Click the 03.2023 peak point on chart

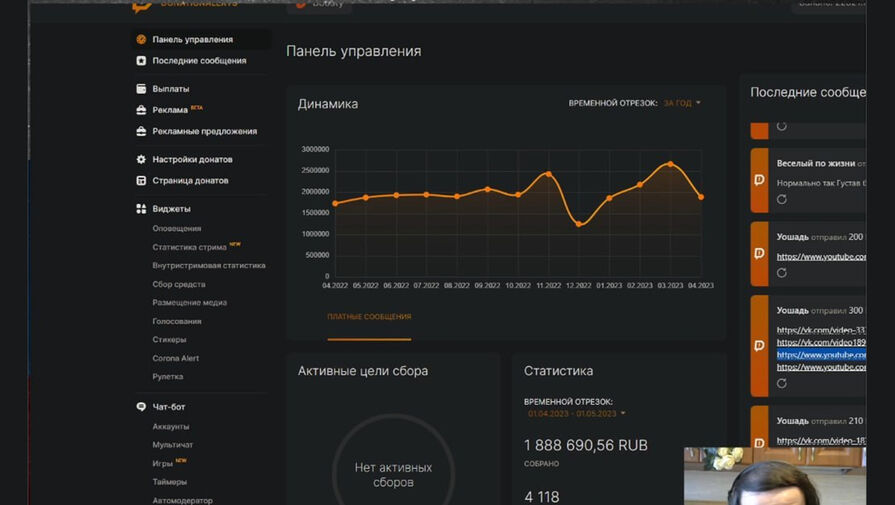(x=670, y=163)
